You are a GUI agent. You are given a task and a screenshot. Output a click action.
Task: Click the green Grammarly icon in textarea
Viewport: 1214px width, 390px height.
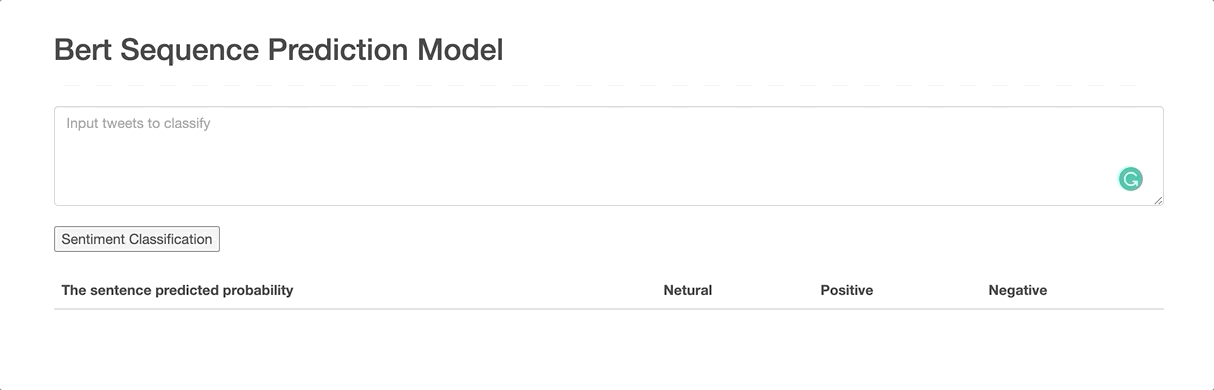pos(1130,179)
